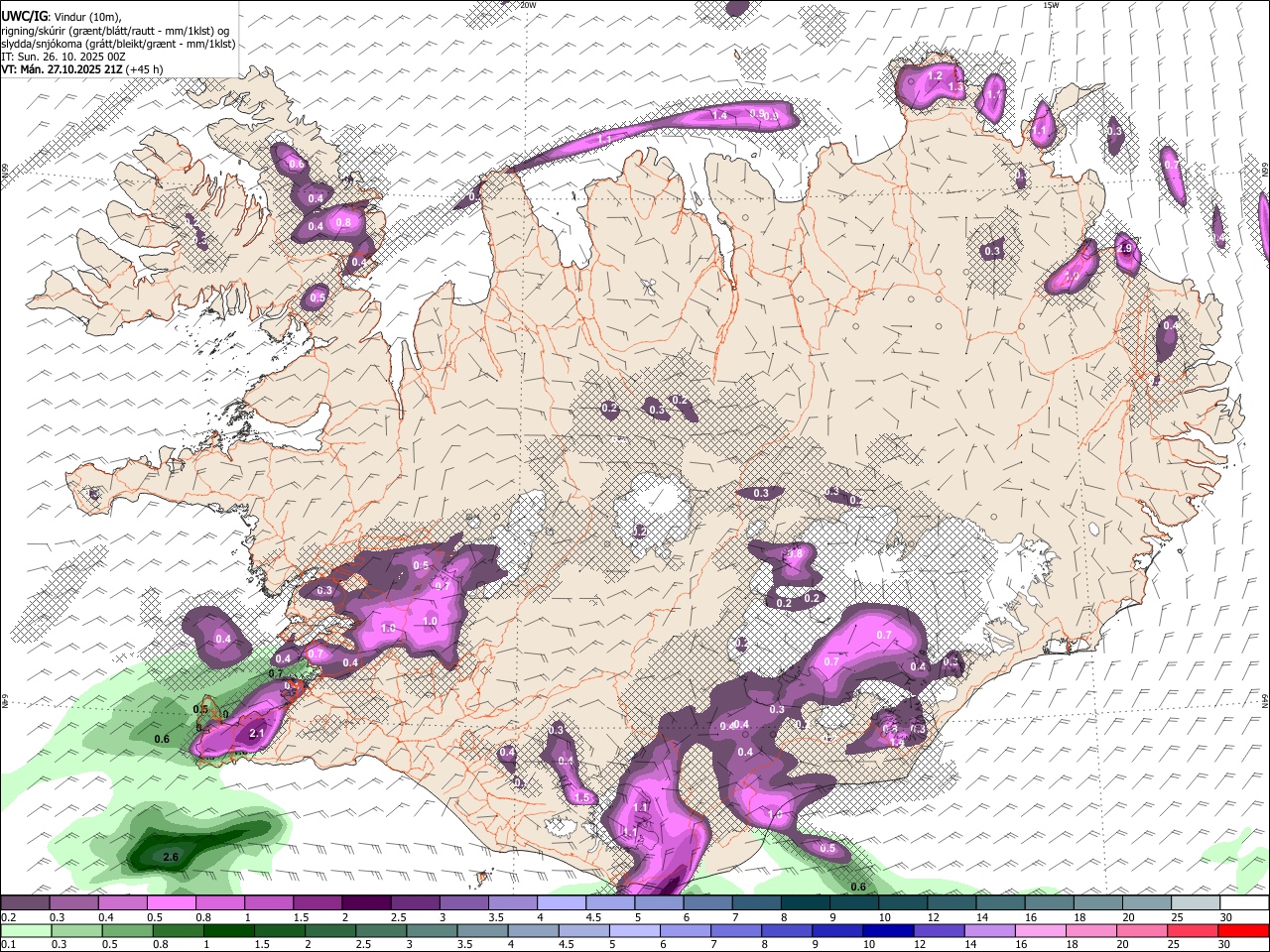The width and height of the screenshot is (1270, 952).
Task: Click the '2.1' value on the Reykjanes peninsula
Action: [x=256, y=734]
